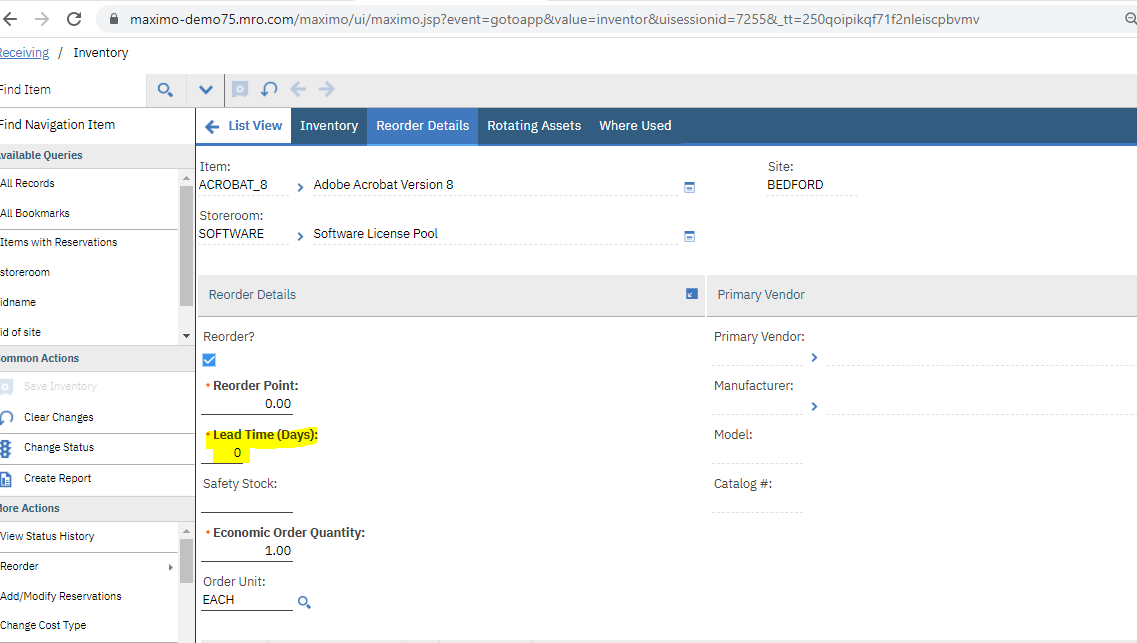Click the Find Item search magnifier icon
Image resolution: width=1137 pixels, height=643 pixels.
tap(165, 90)
